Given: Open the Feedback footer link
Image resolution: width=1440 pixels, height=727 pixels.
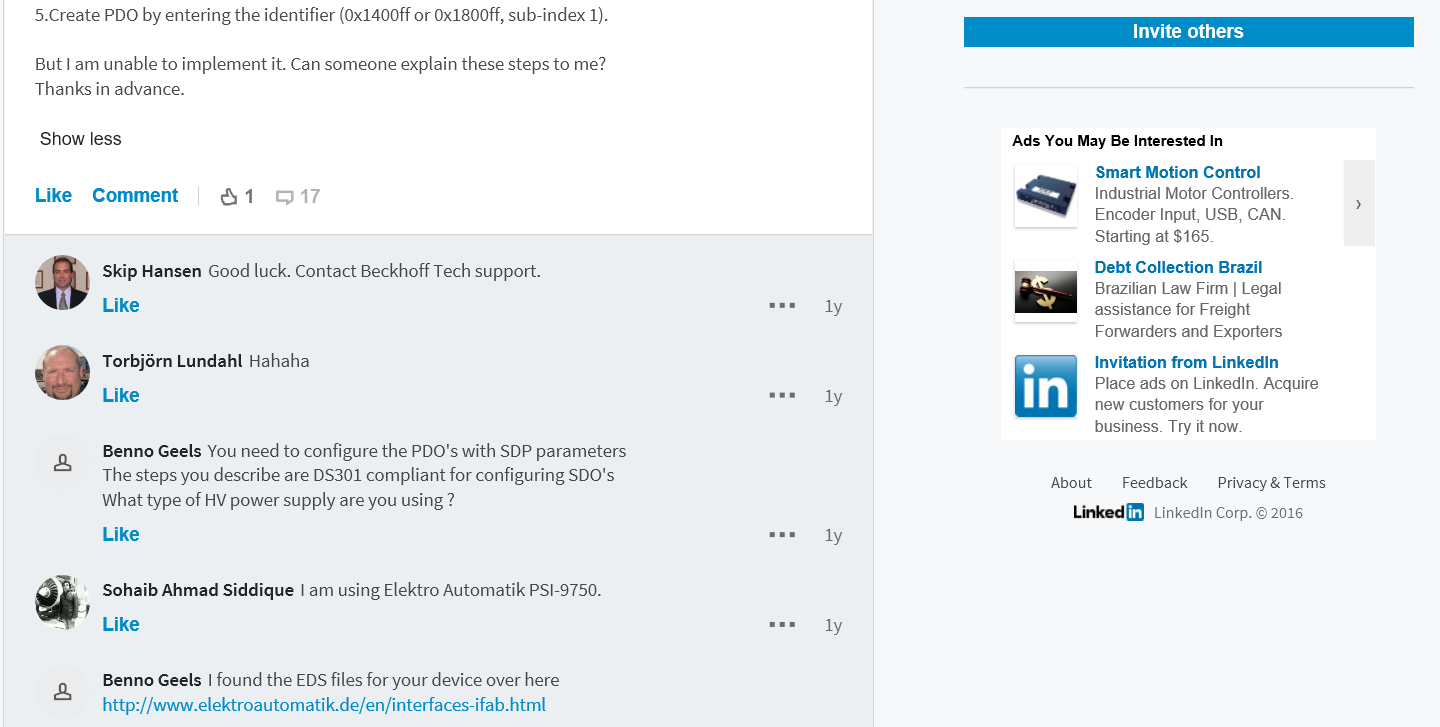Looking at the screenshot, I should [x=1154, y=482].
